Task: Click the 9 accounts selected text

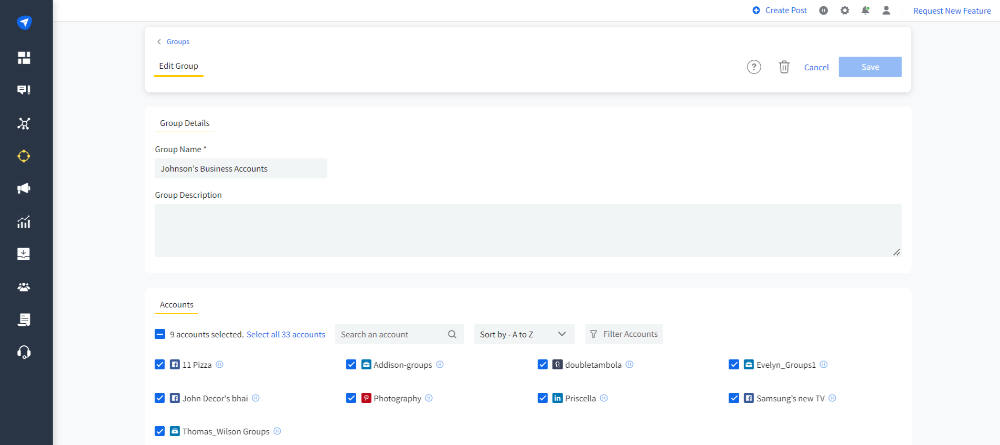Action: 207,334
